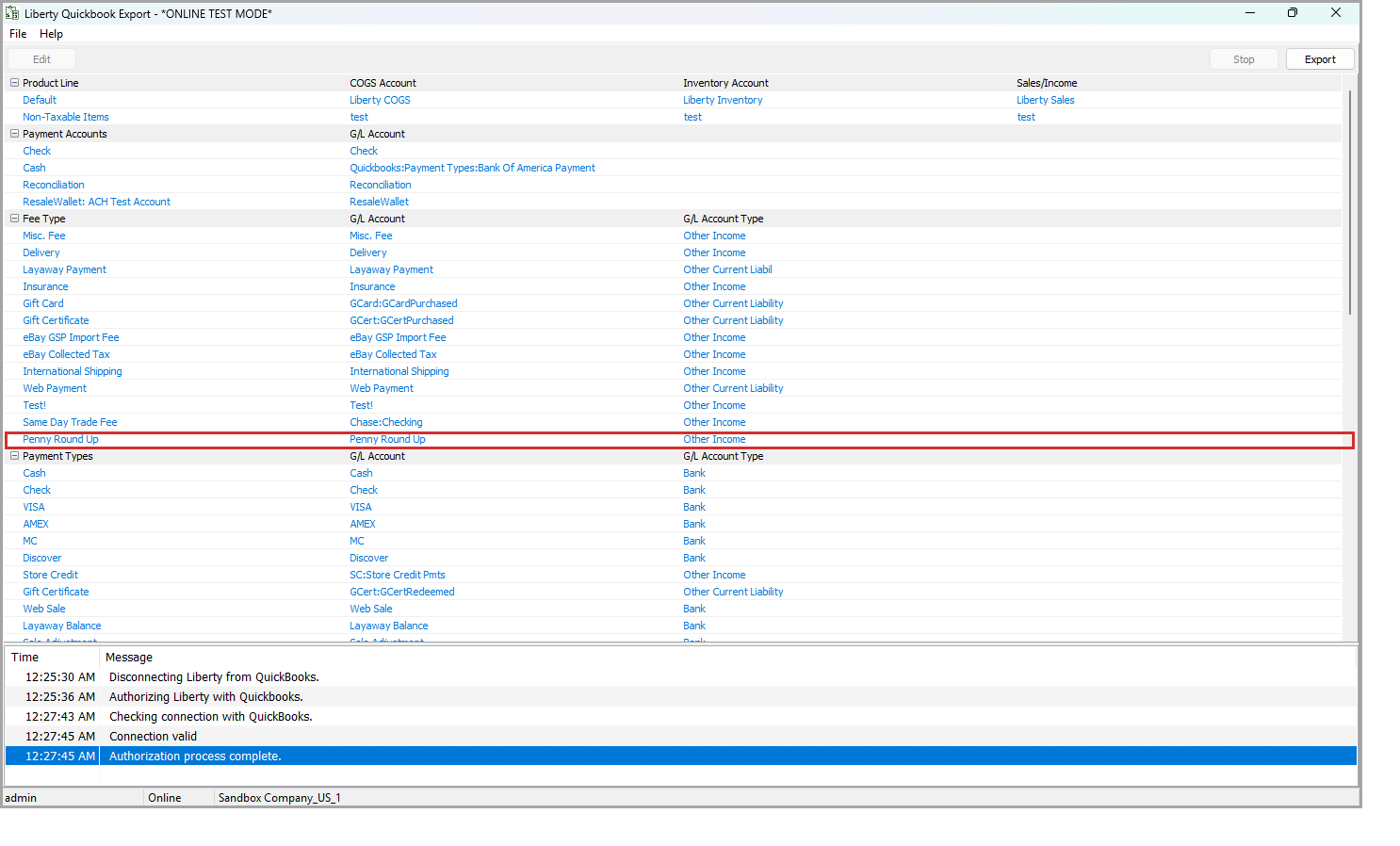Select Checking connection with QuickBooks log entry
1400x846 pixels.
pyautogui.click(x=680, y=716)
